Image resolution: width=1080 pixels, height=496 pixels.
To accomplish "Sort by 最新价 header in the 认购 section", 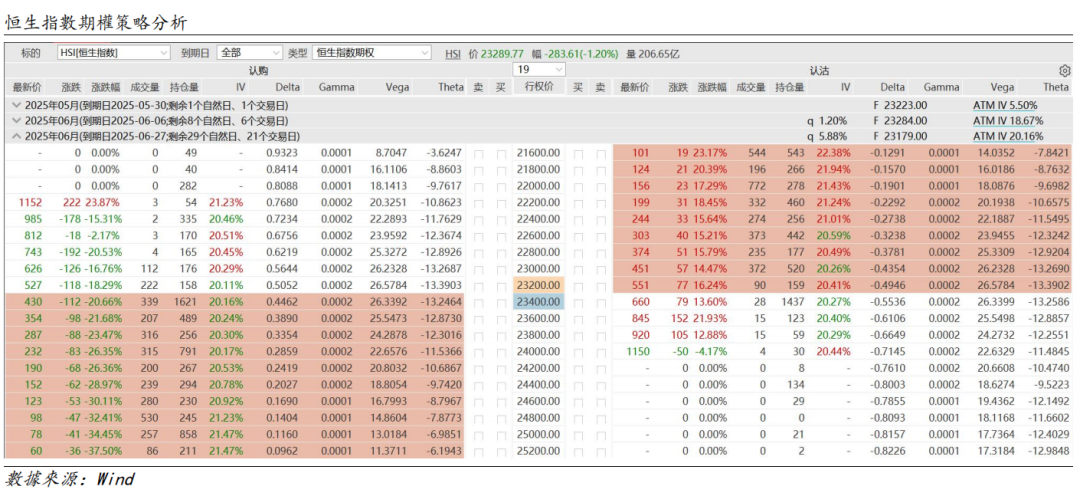I will coord(27,87).
